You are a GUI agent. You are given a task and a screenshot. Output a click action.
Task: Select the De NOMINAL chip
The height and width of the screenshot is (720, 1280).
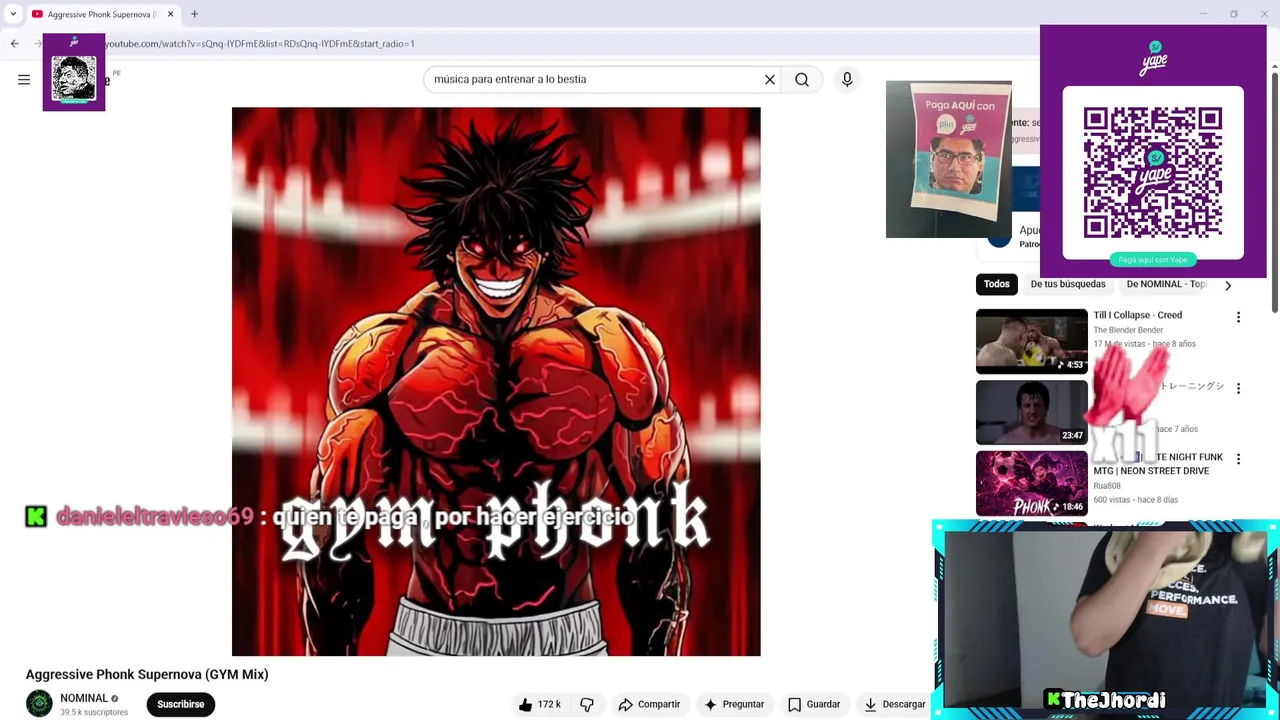pyautogui.click(x=1166, y=284)
